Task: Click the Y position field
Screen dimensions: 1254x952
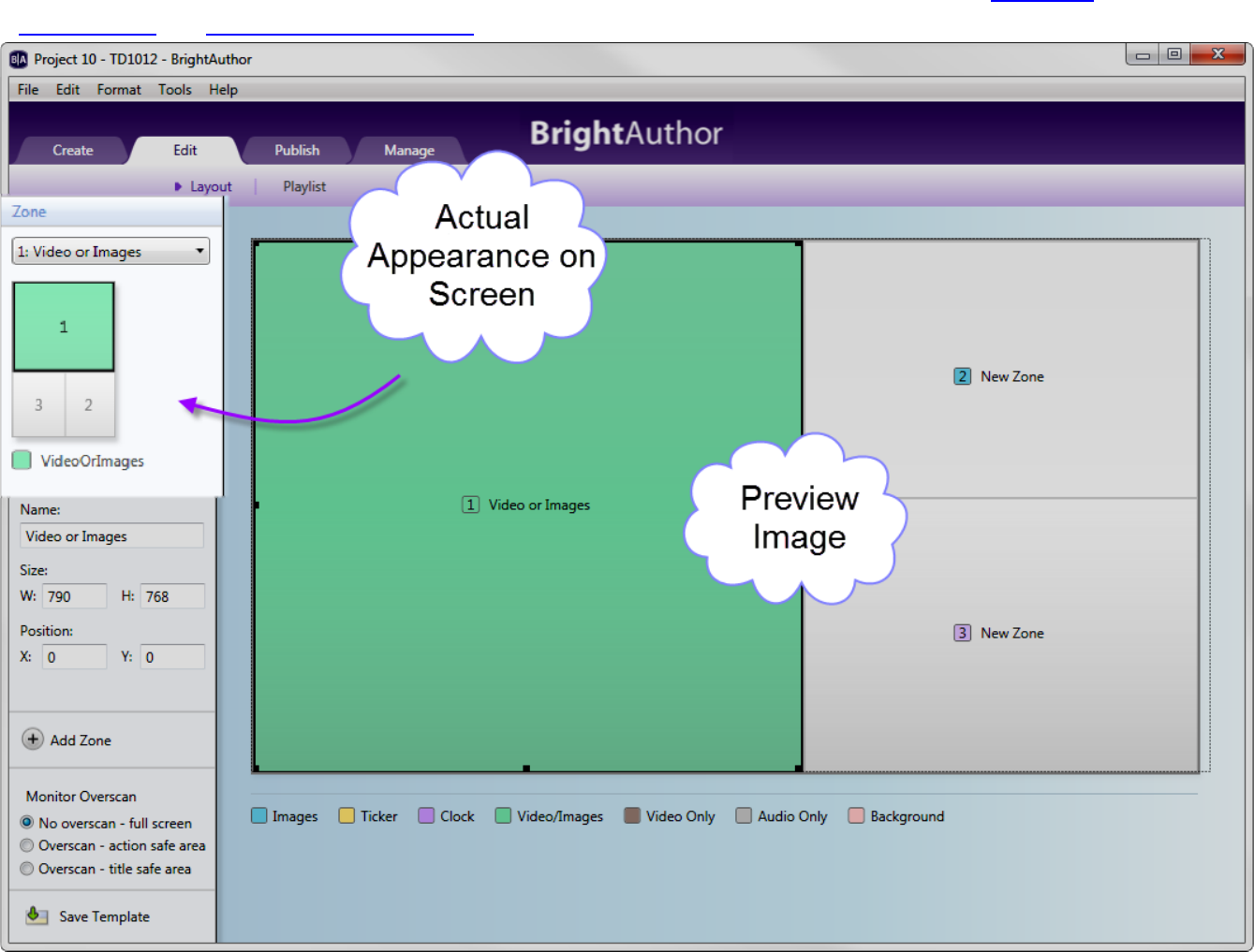Action: click(172, 657)
